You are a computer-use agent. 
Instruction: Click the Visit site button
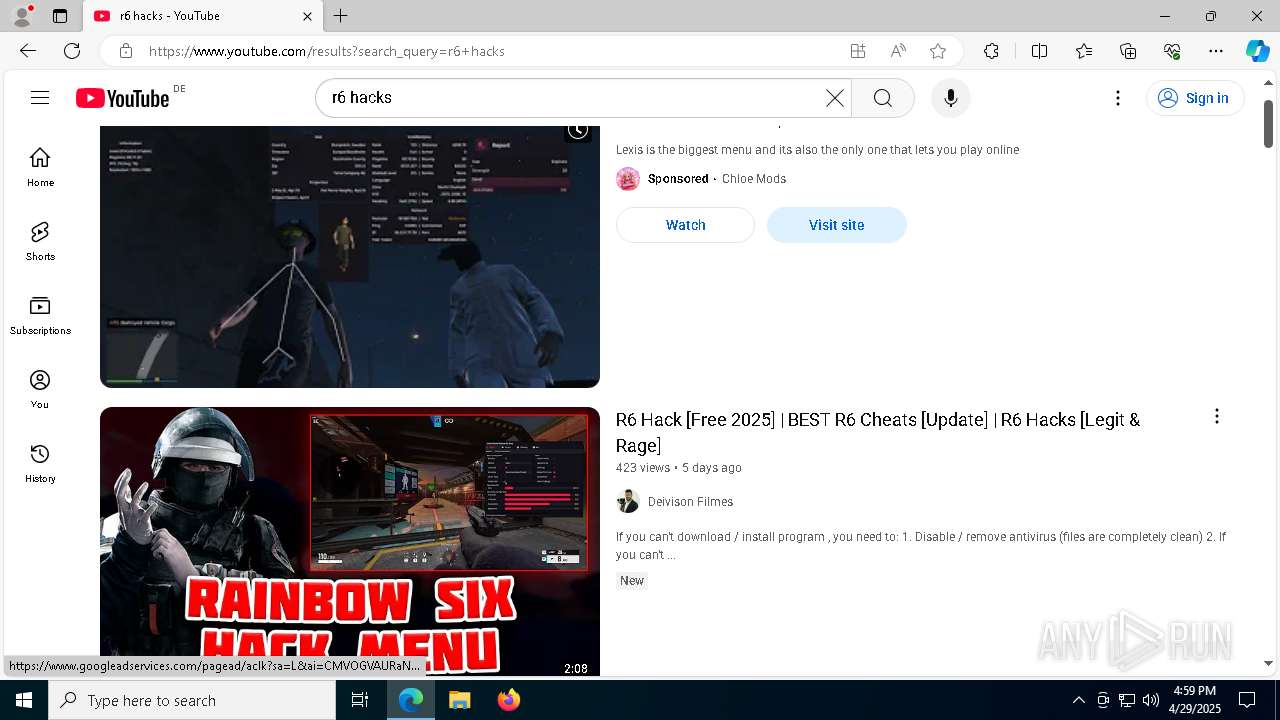tap(837, 225)
